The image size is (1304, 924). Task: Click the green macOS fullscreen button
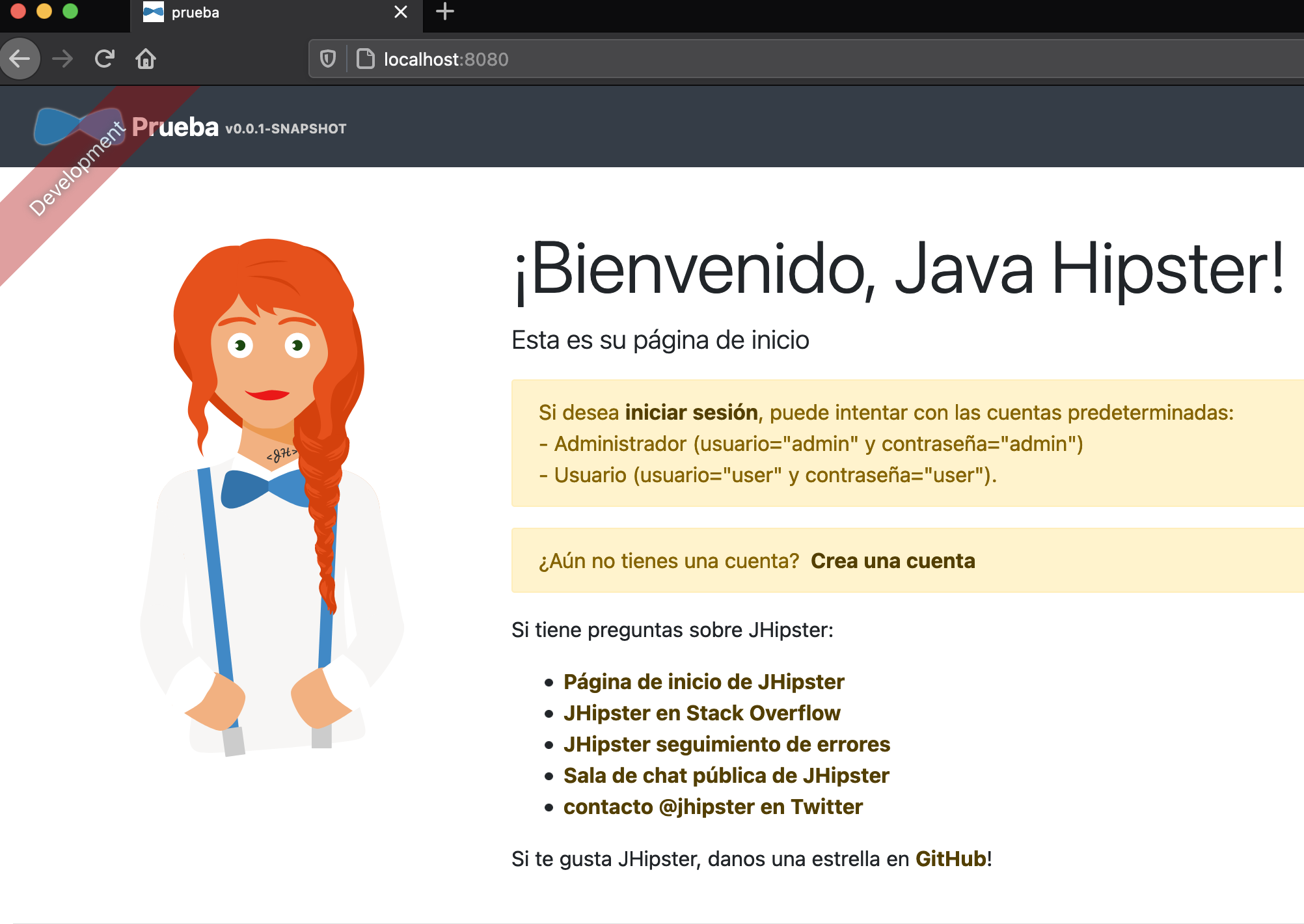[70, 11]
